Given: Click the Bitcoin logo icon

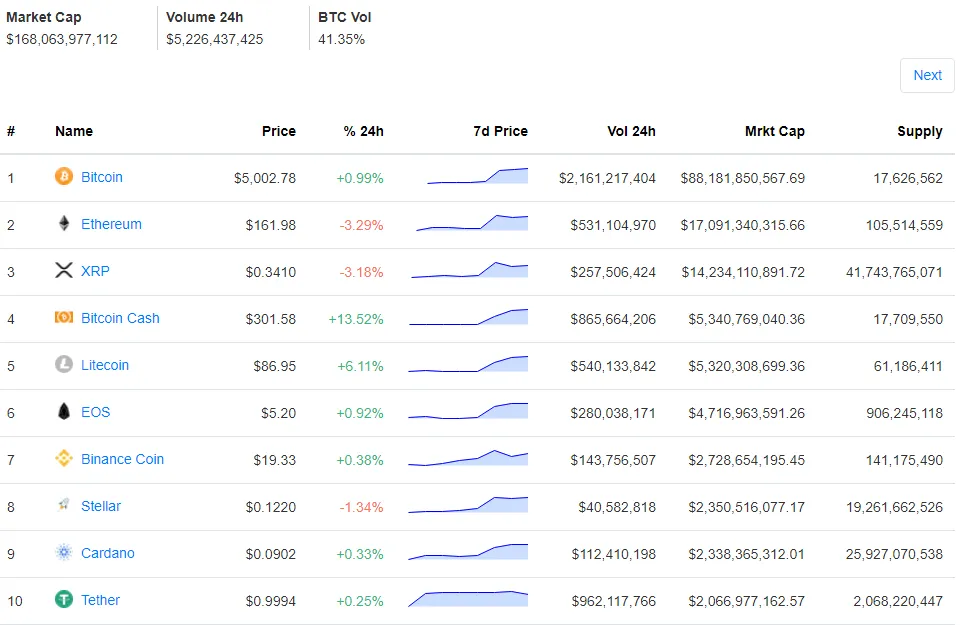Looking at the screenshot, I should 64,176.
